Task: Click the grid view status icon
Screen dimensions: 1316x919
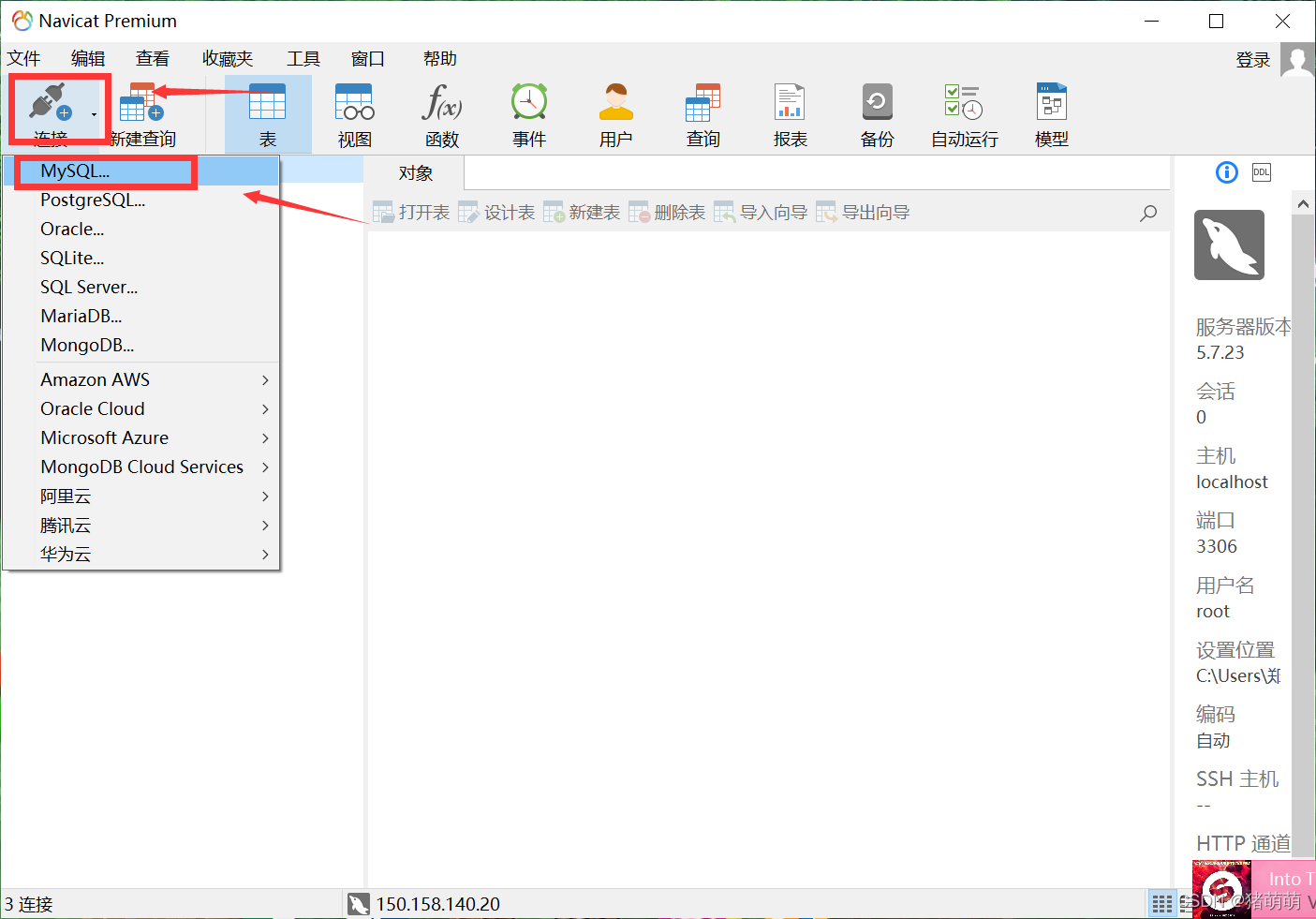Action: point(1161,904)
